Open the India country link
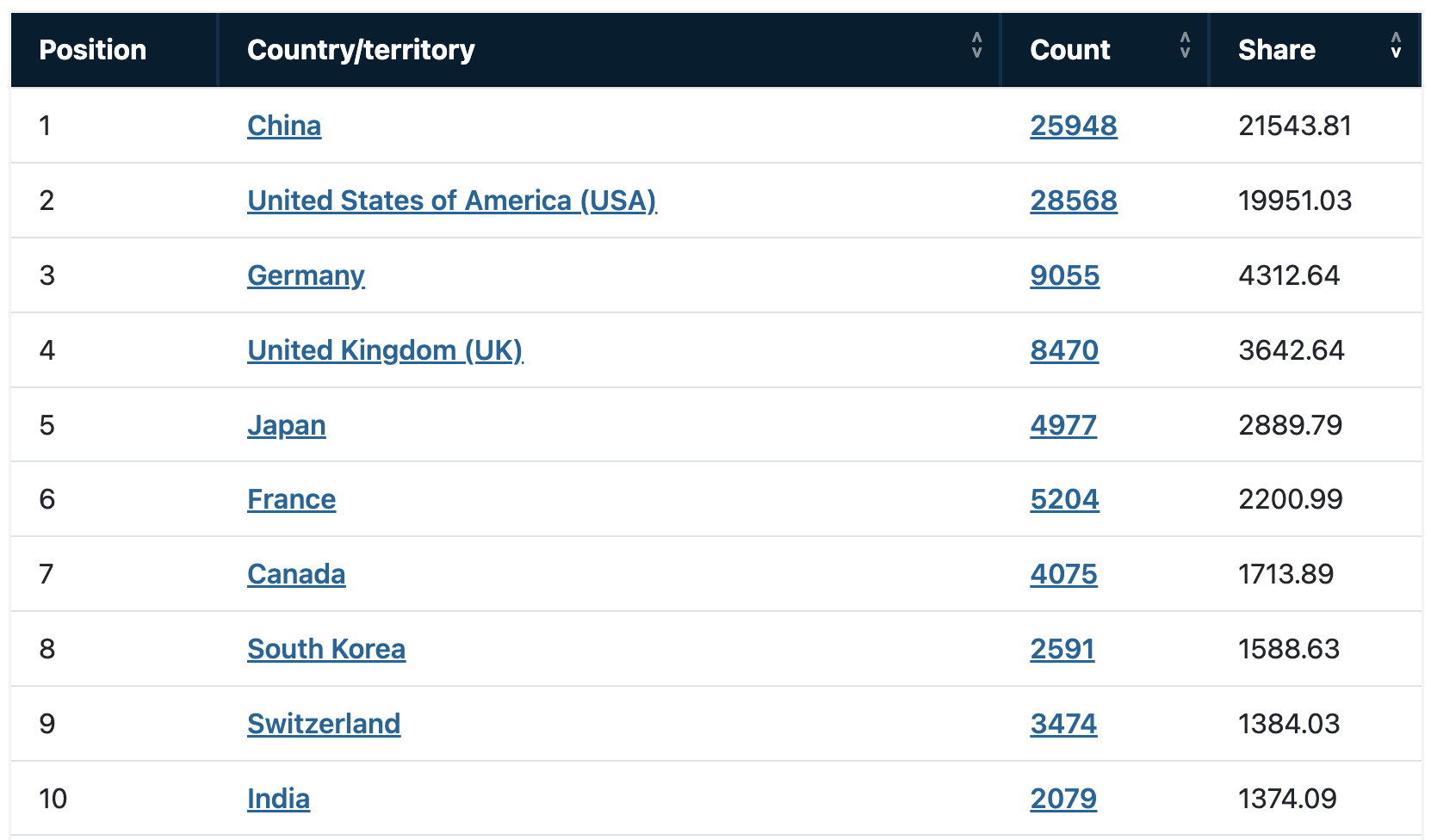The height and width of the screenshot is (840, 1431). tap(278, 799)
